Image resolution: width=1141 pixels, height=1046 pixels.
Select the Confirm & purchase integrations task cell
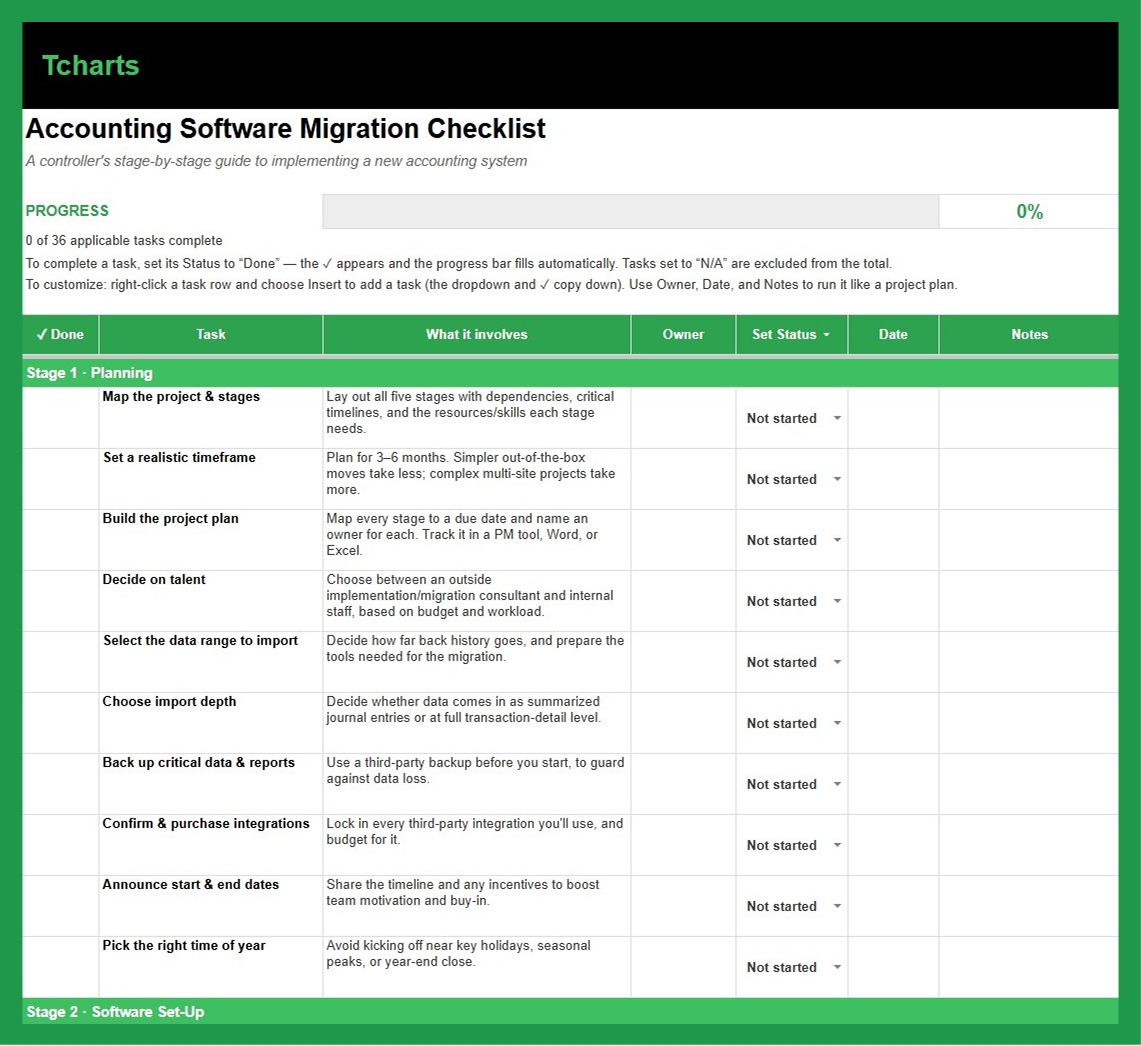pos(211,845)
